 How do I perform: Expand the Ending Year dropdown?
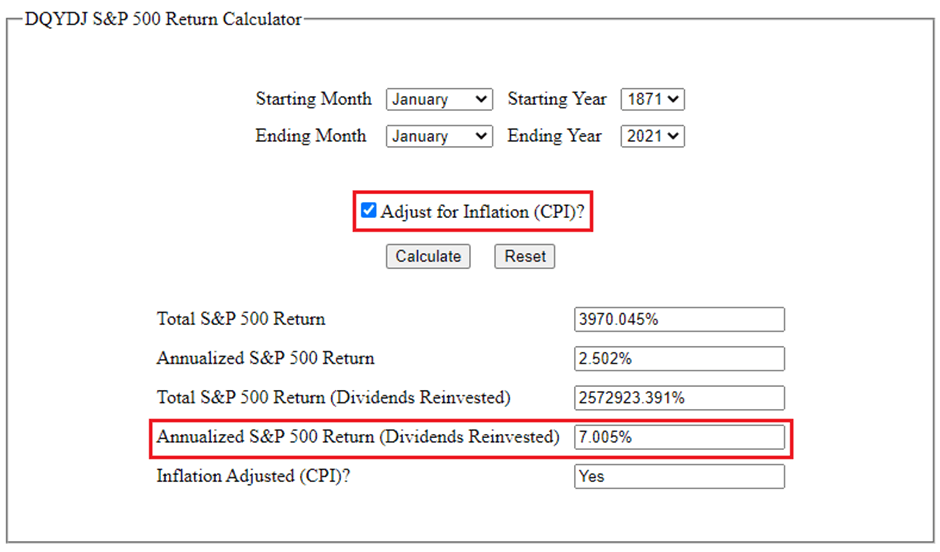(652, 136)
